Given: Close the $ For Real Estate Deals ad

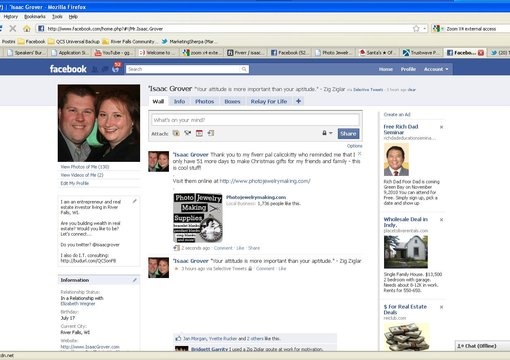Looking at the screenshot, I should (x=441, y=307).
